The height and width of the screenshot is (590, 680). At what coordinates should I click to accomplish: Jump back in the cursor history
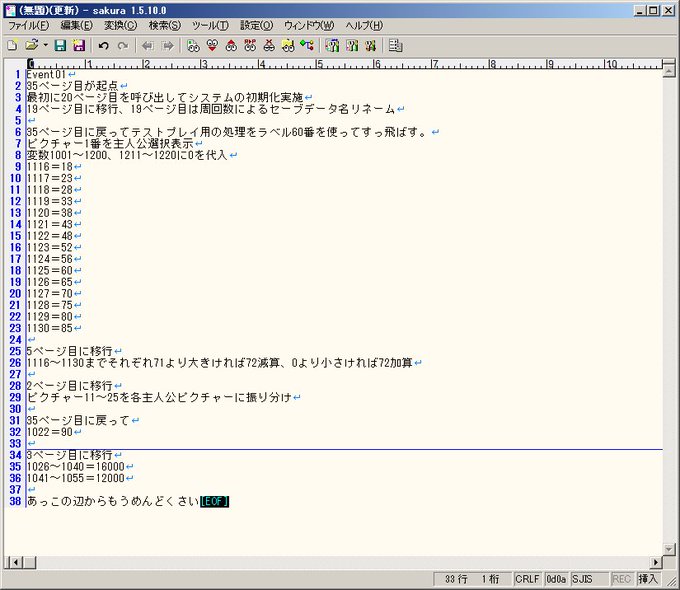(x=148, y=45)
